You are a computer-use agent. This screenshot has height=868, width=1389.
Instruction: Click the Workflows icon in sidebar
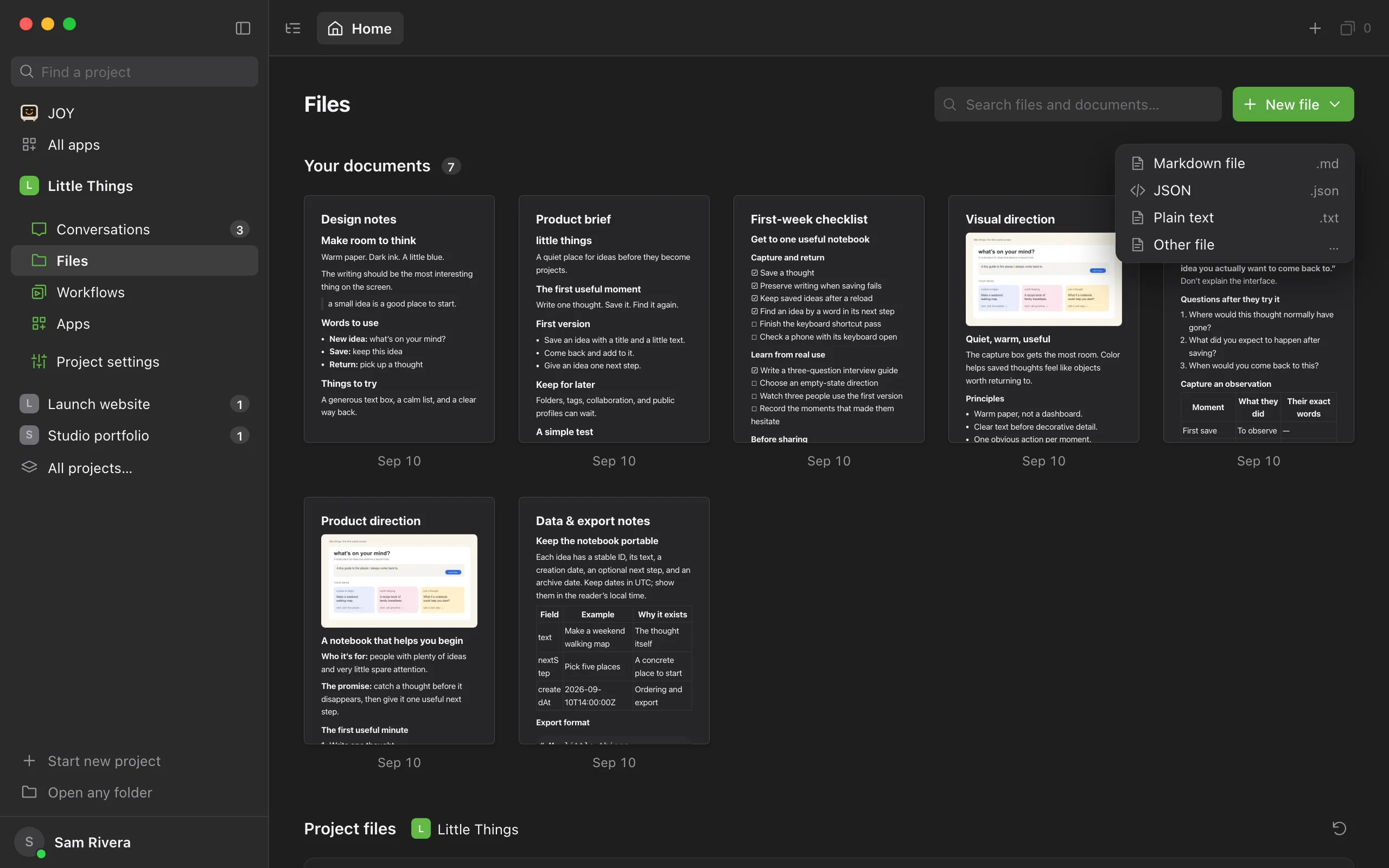click(x=39, y=292)
